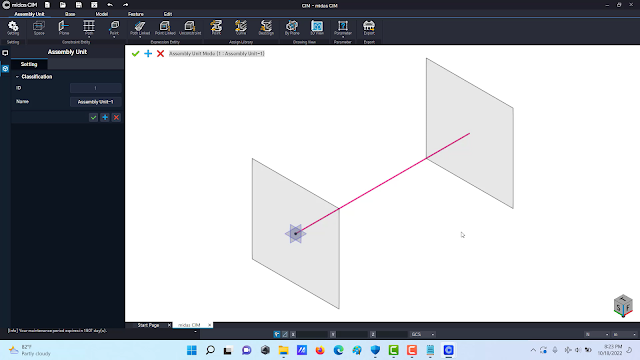Image resolution: width=640 pixels, height=360 pixels.
Task: Open the works tree sidebar icon
Action: coord(5,69)
